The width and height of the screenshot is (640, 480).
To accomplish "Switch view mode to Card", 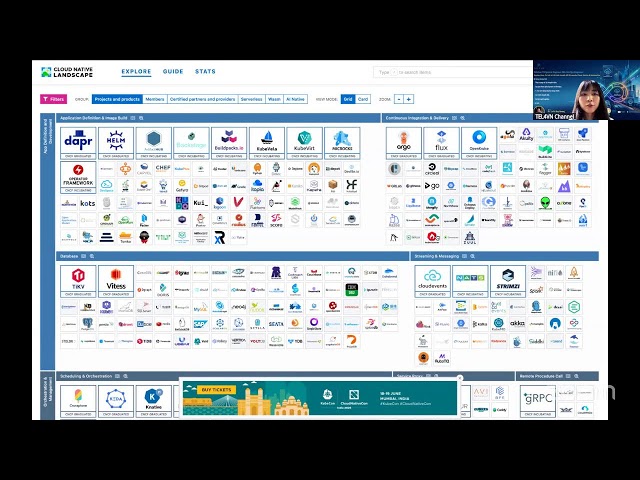I will tap(363, 99).
